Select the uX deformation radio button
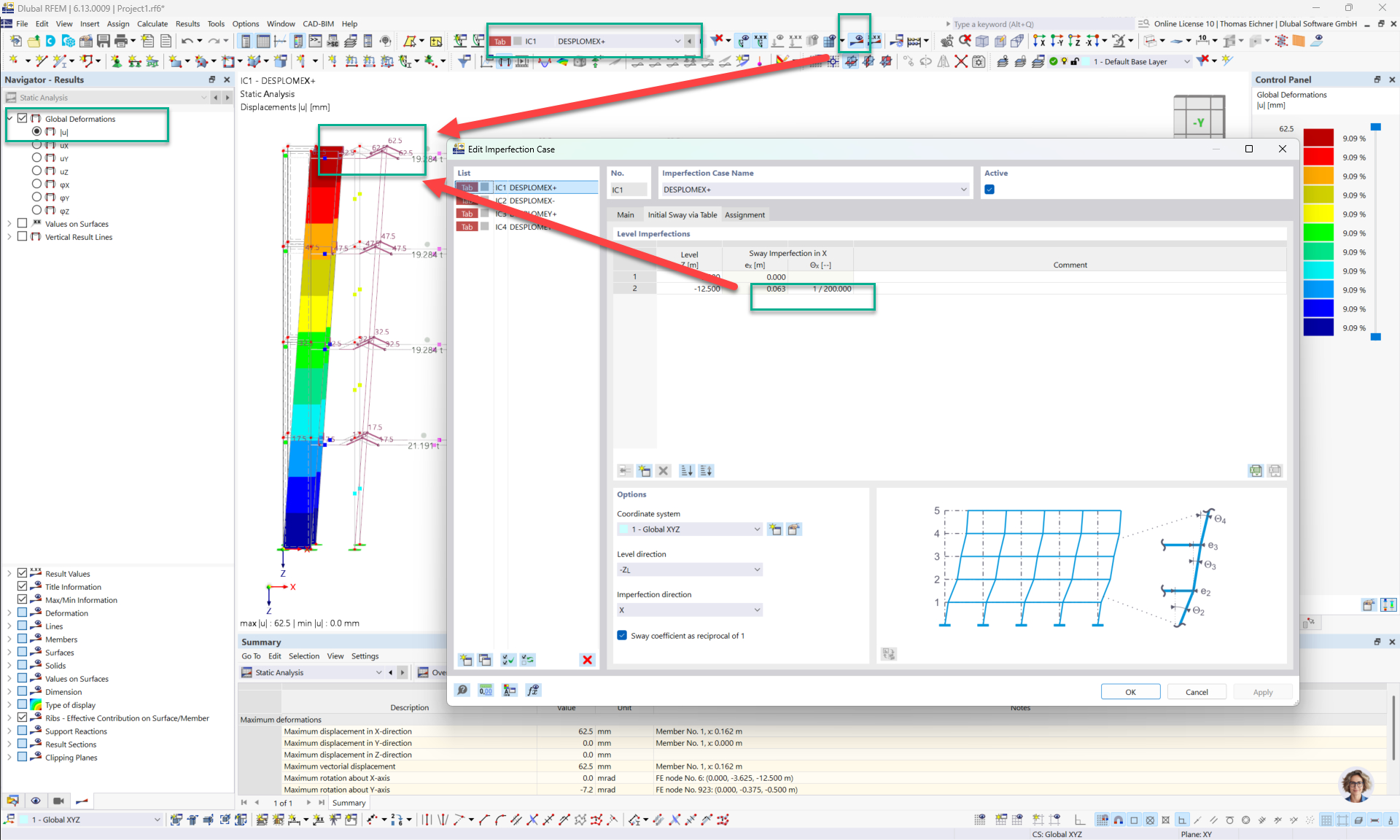Viewport: 1400px width, 840px height. (36, 145)
